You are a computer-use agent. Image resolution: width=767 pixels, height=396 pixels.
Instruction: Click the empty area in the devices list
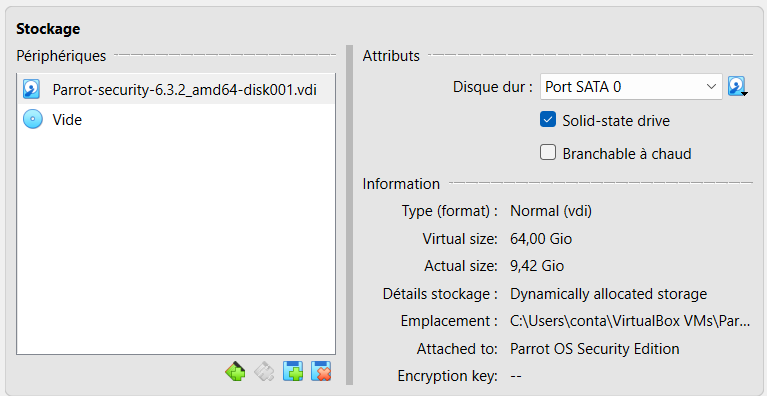[176, 243]
